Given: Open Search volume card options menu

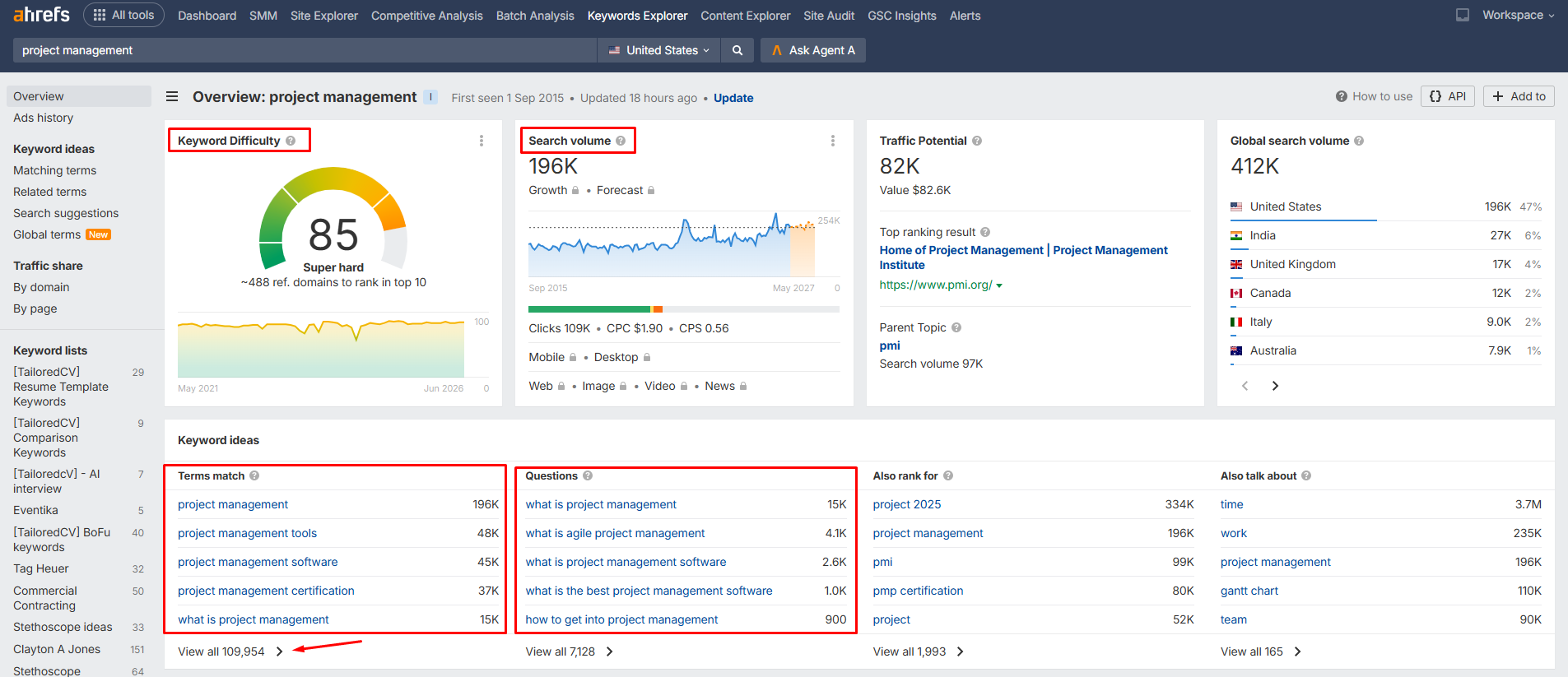Looking at the screenshot, I should [x=833, y=141].
